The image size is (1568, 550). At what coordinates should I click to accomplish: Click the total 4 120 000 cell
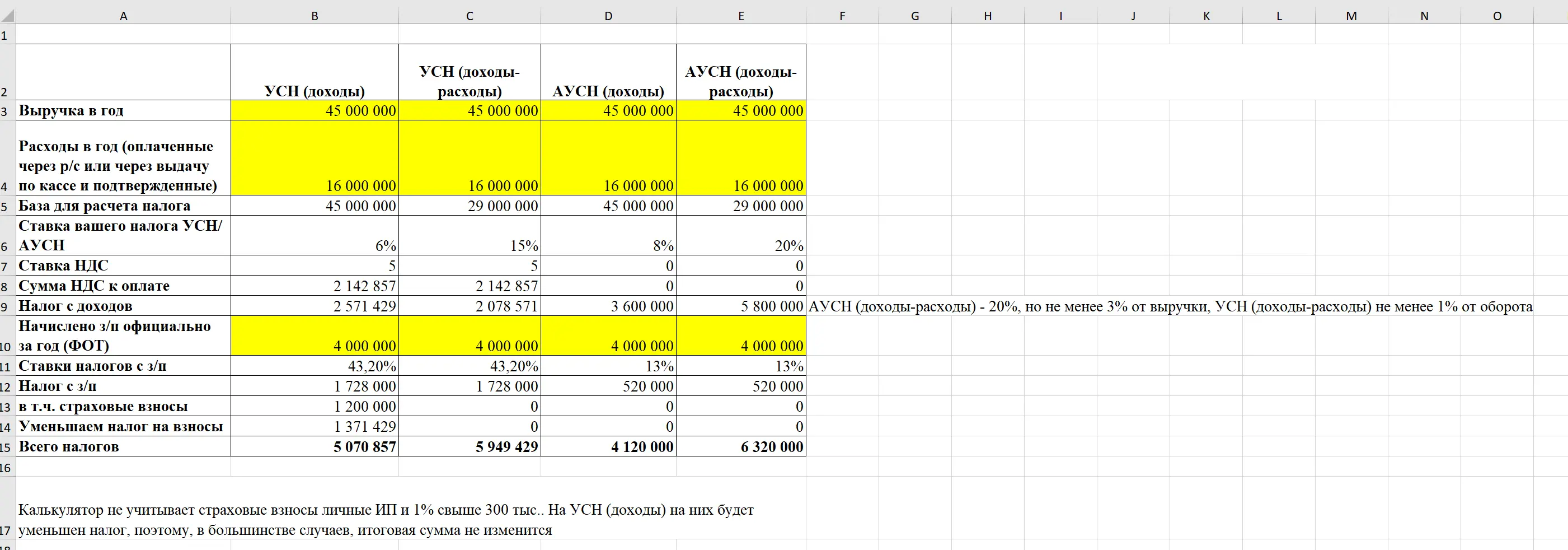608,446
